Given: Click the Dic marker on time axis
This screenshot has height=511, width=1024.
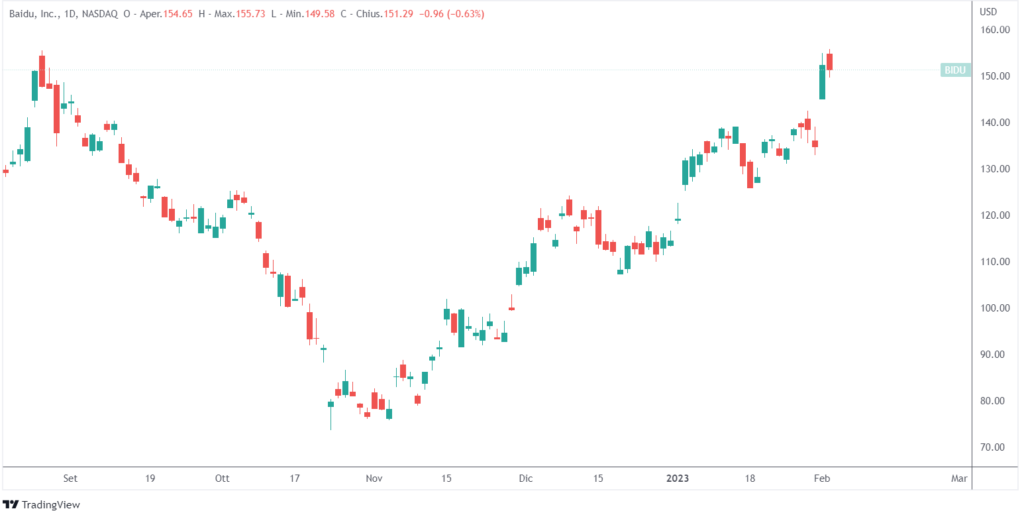Looking at the screenshot, I should (x=525, y=479).
